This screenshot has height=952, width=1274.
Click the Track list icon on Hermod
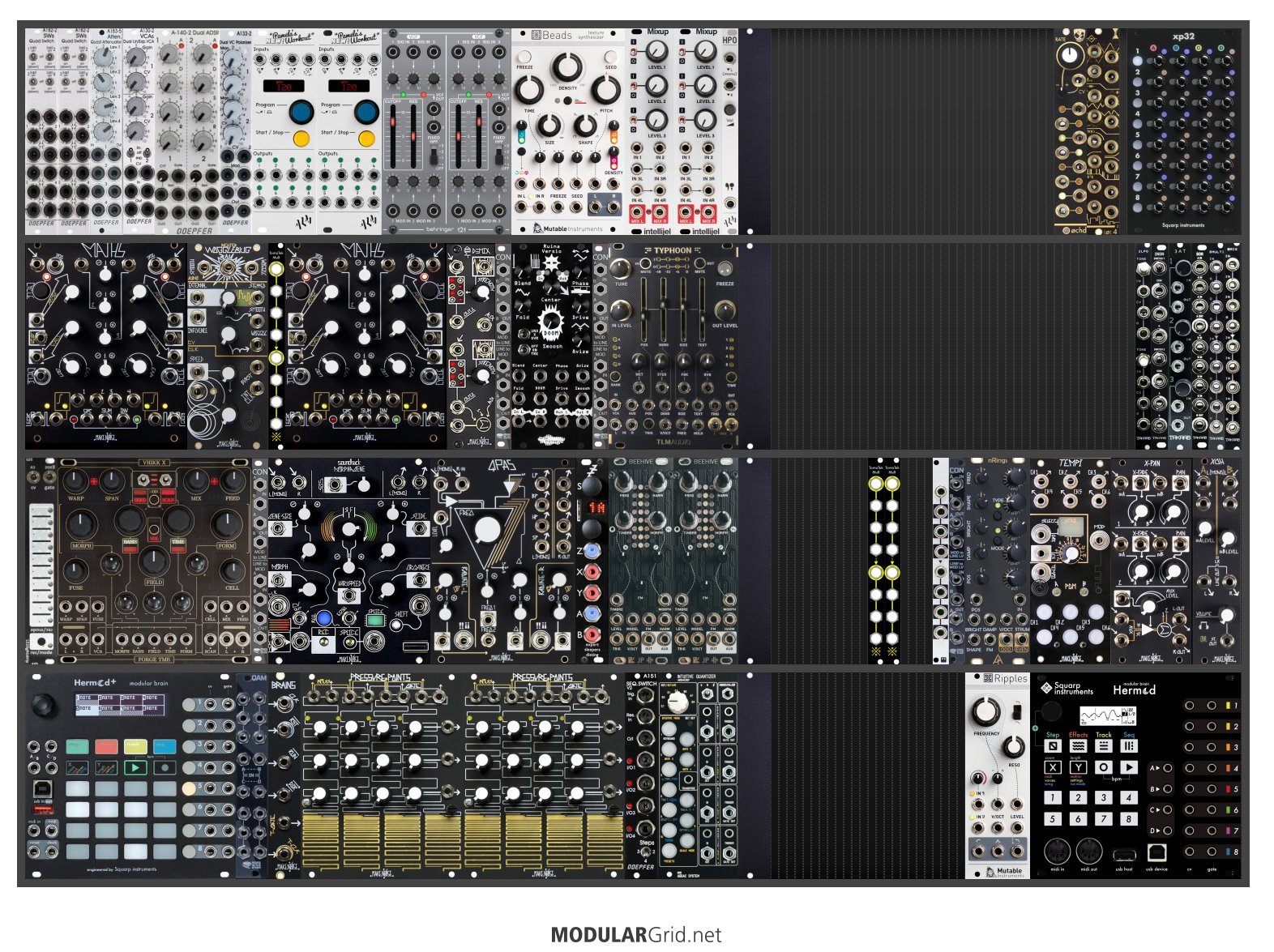click(1104, 746)
